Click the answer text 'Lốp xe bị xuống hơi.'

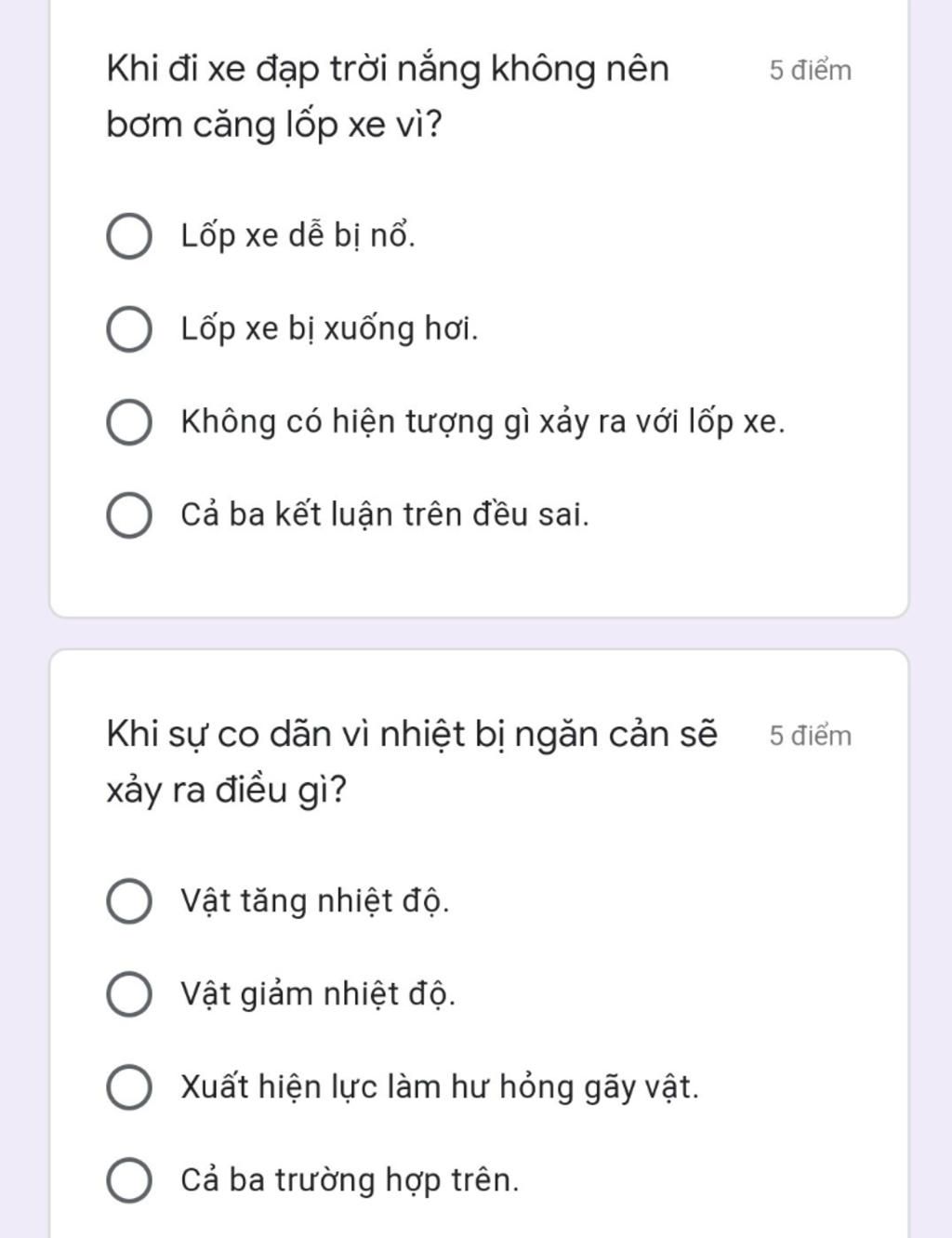point(329,329)
